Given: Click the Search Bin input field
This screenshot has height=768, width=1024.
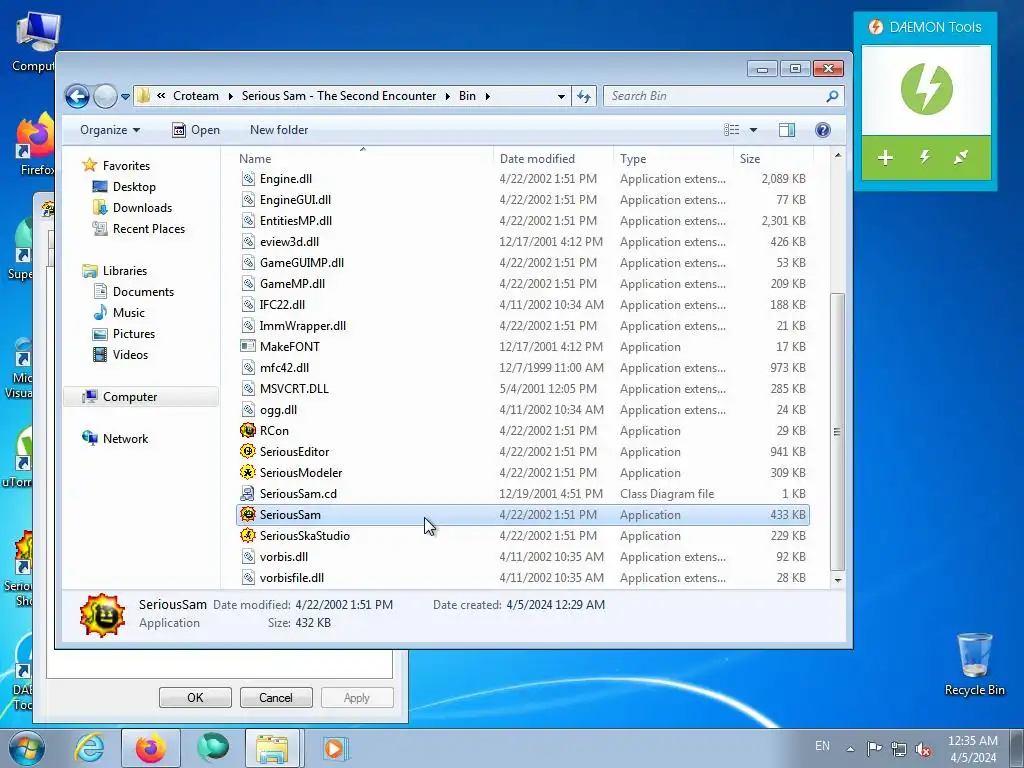Looking at the screenshot, I should (x=715, y=96).
